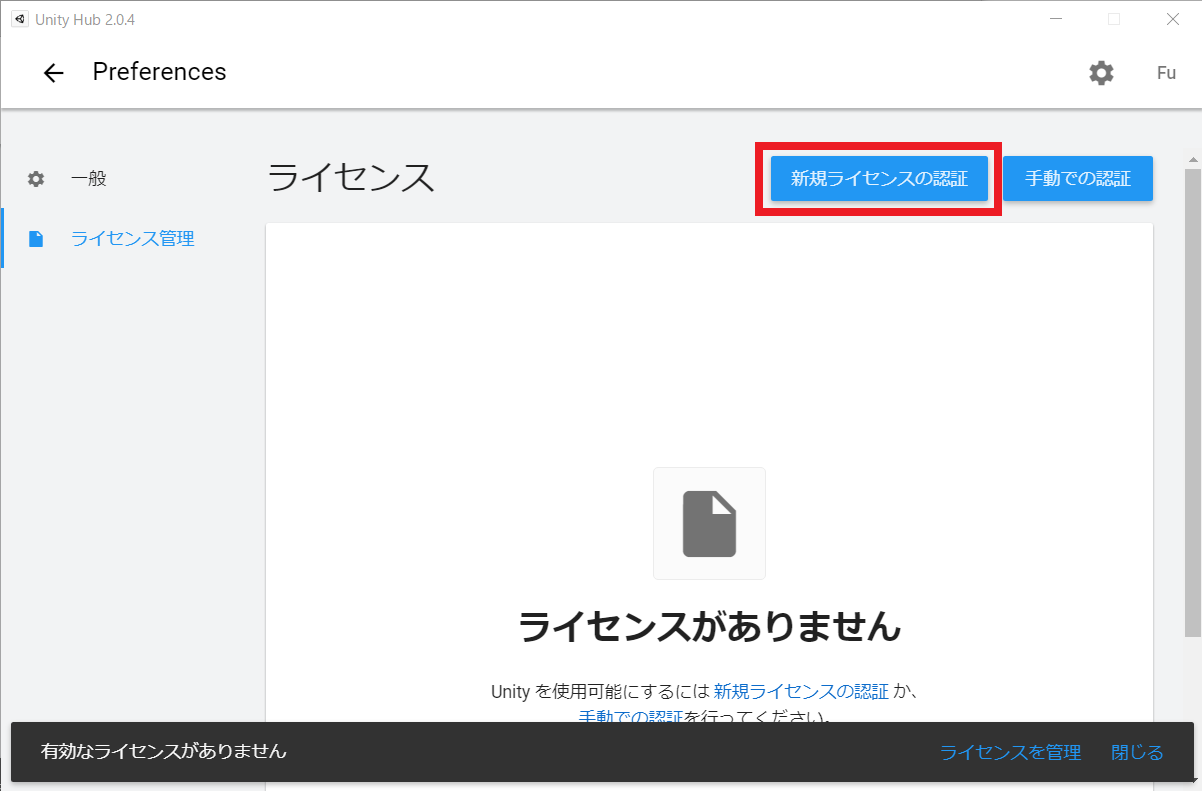Close the Unity Hub window
This screenshot has height=791, width=1202.
point(1173,18)
